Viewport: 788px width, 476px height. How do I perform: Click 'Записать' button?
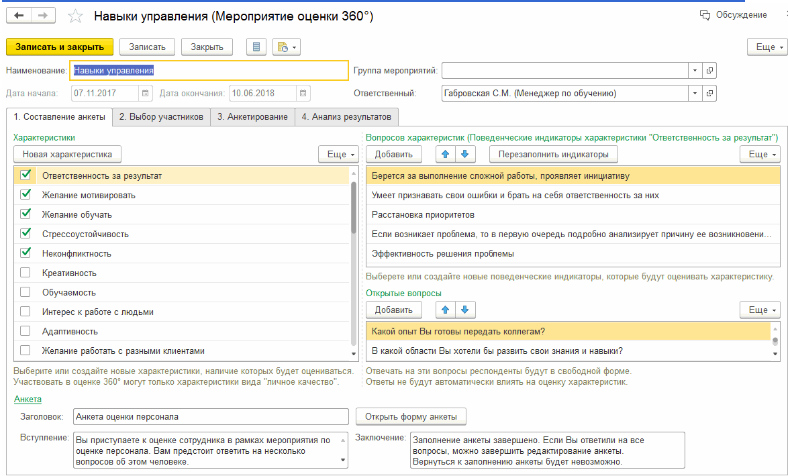tap(147, 47)
